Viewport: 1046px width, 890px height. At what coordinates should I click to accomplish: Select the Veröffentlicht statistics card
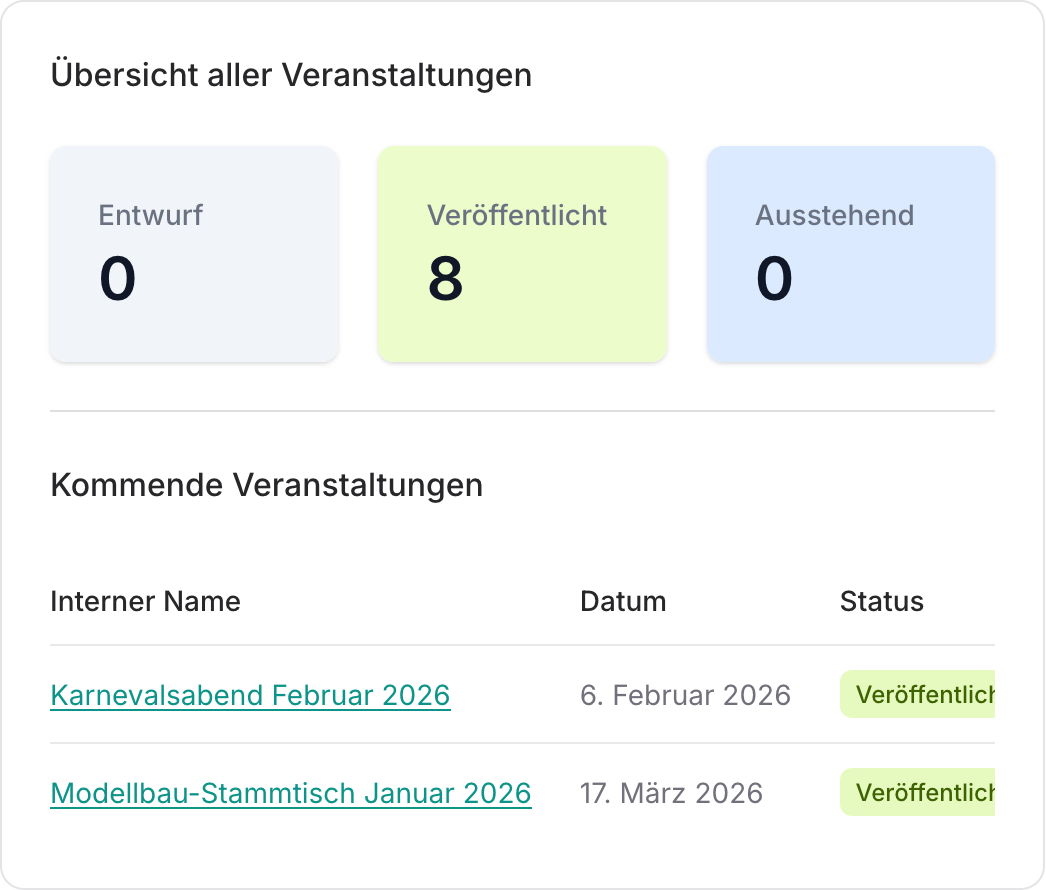pyautogui.click(x=522, y=253)
